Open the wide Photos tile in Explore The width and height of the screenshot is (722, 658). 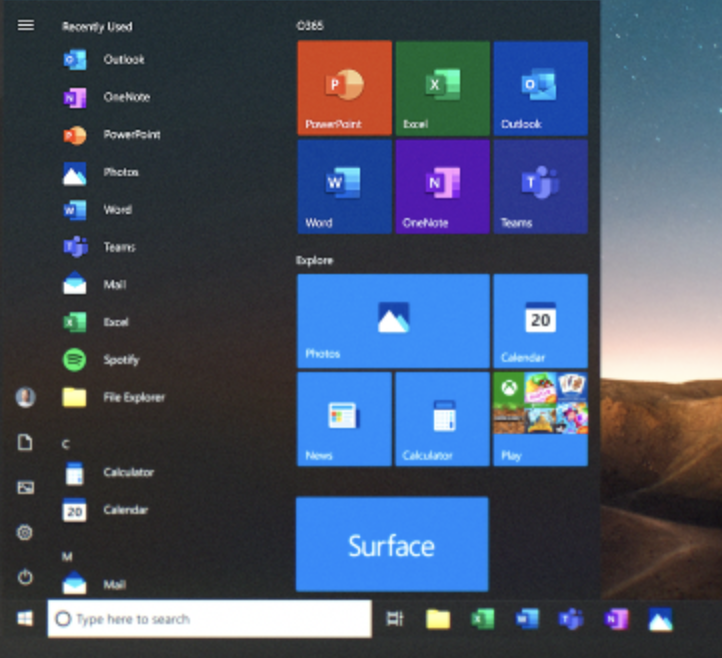tap(393, 321)
